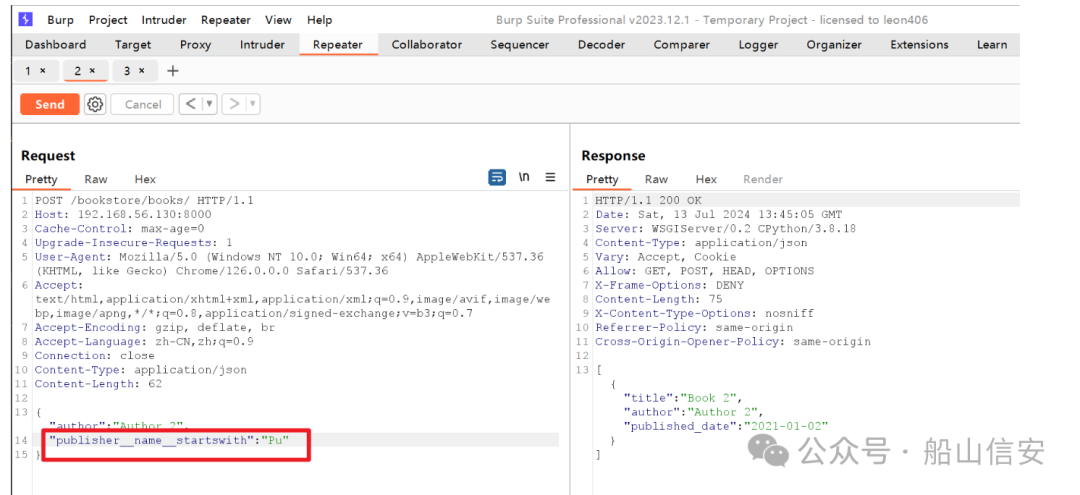Click the "title":"Book 2" response line

pyautogui.click(x=685, y=398)
